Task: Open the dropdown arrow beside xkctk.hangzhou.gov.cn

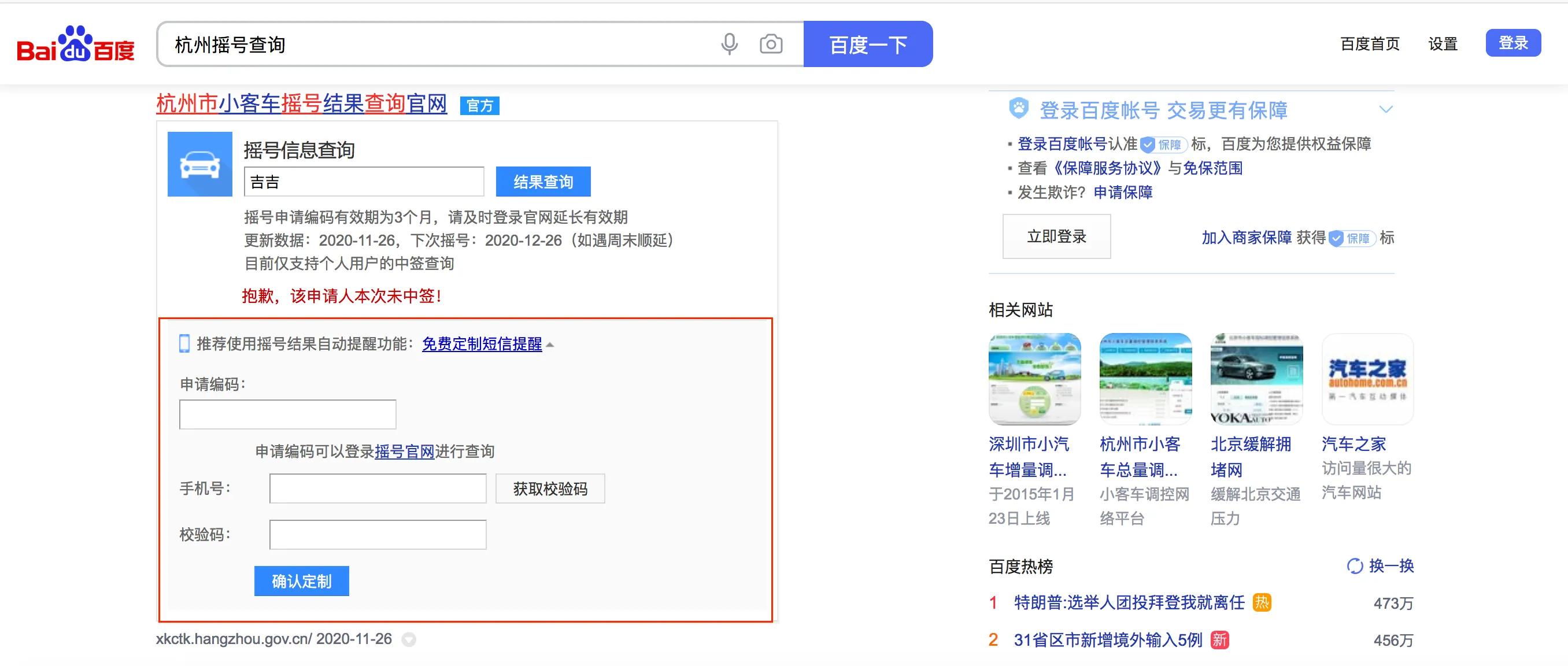Action: (x=409, y=640)
